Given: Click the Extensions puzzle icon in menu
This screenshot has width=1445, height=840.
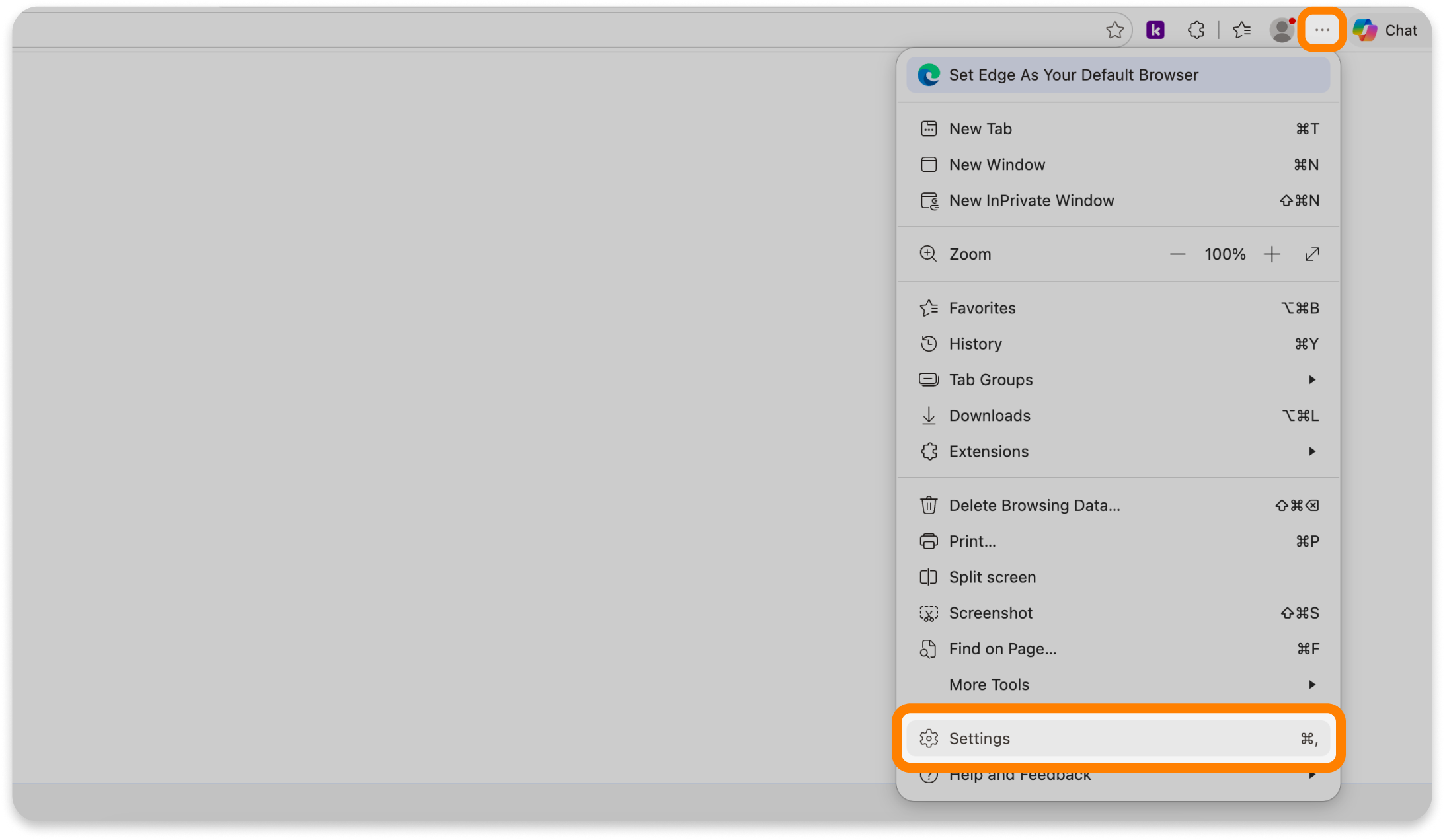Looking at the screenshot, I should 929,451.
